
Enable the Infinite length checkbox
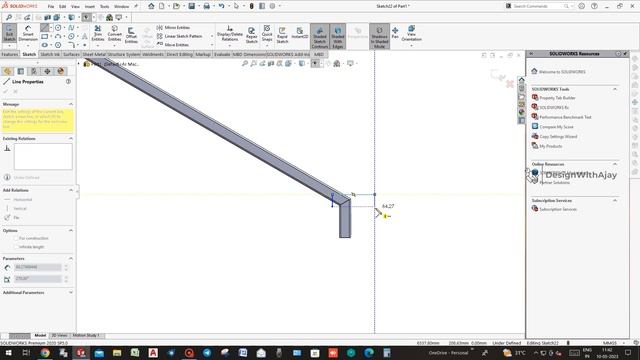16,247
